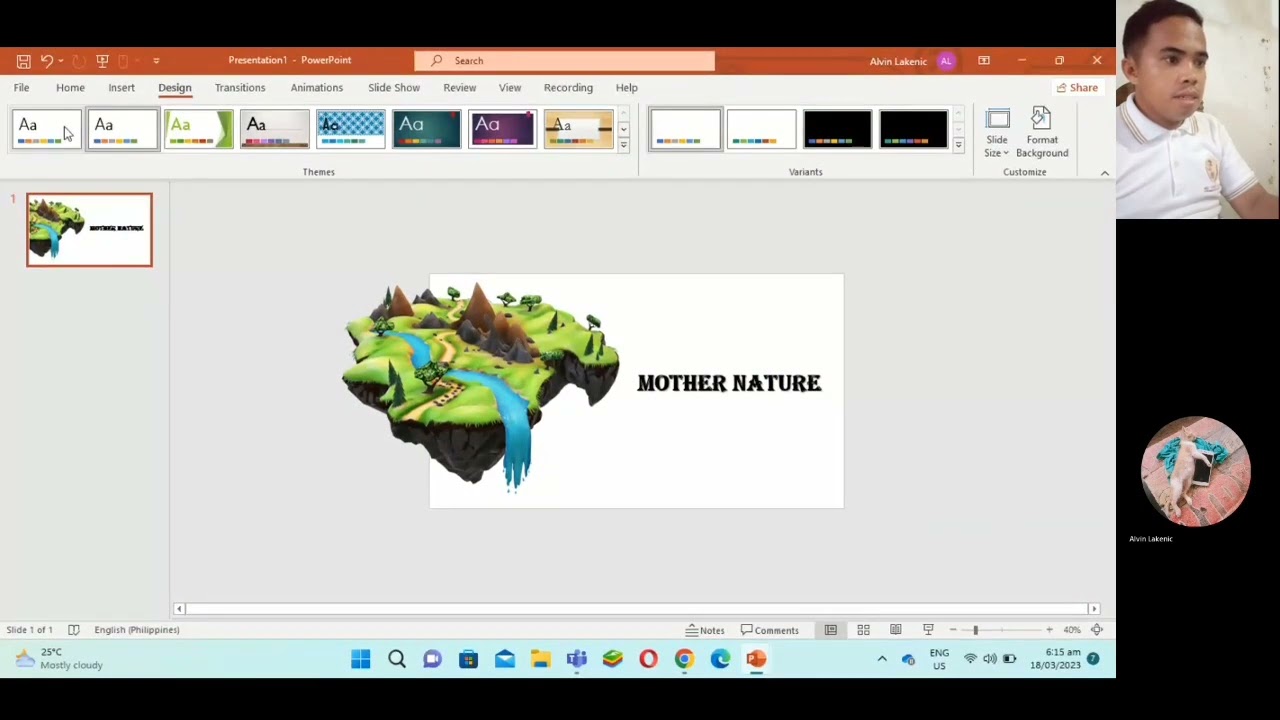The width and height of the screenshot is (1280, 720).
Task: Fit slide to current window icon
Action: coord(1097,630)
